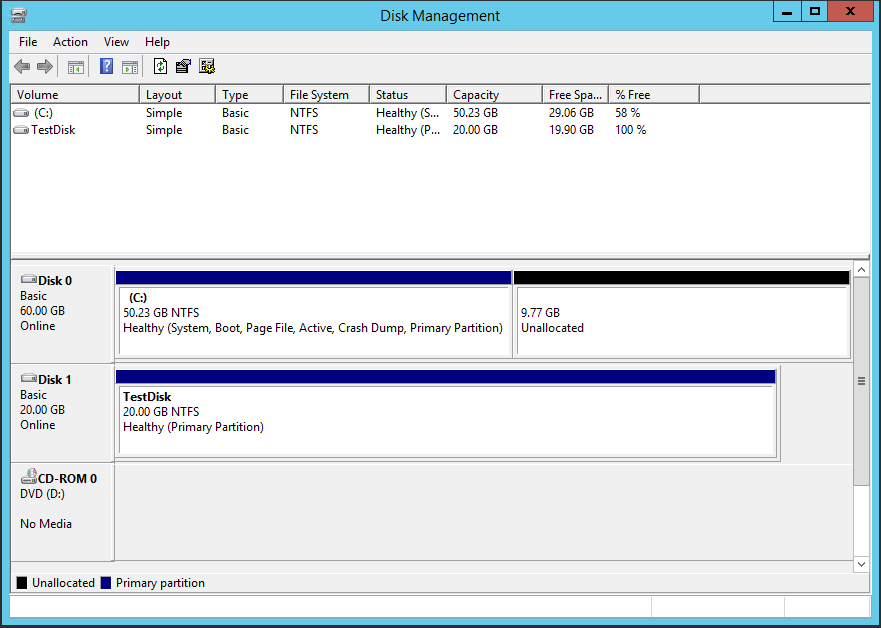
Task: Click Show/Hide Console Tree icon
Action: pyautogui.click(x=75, y=67)
